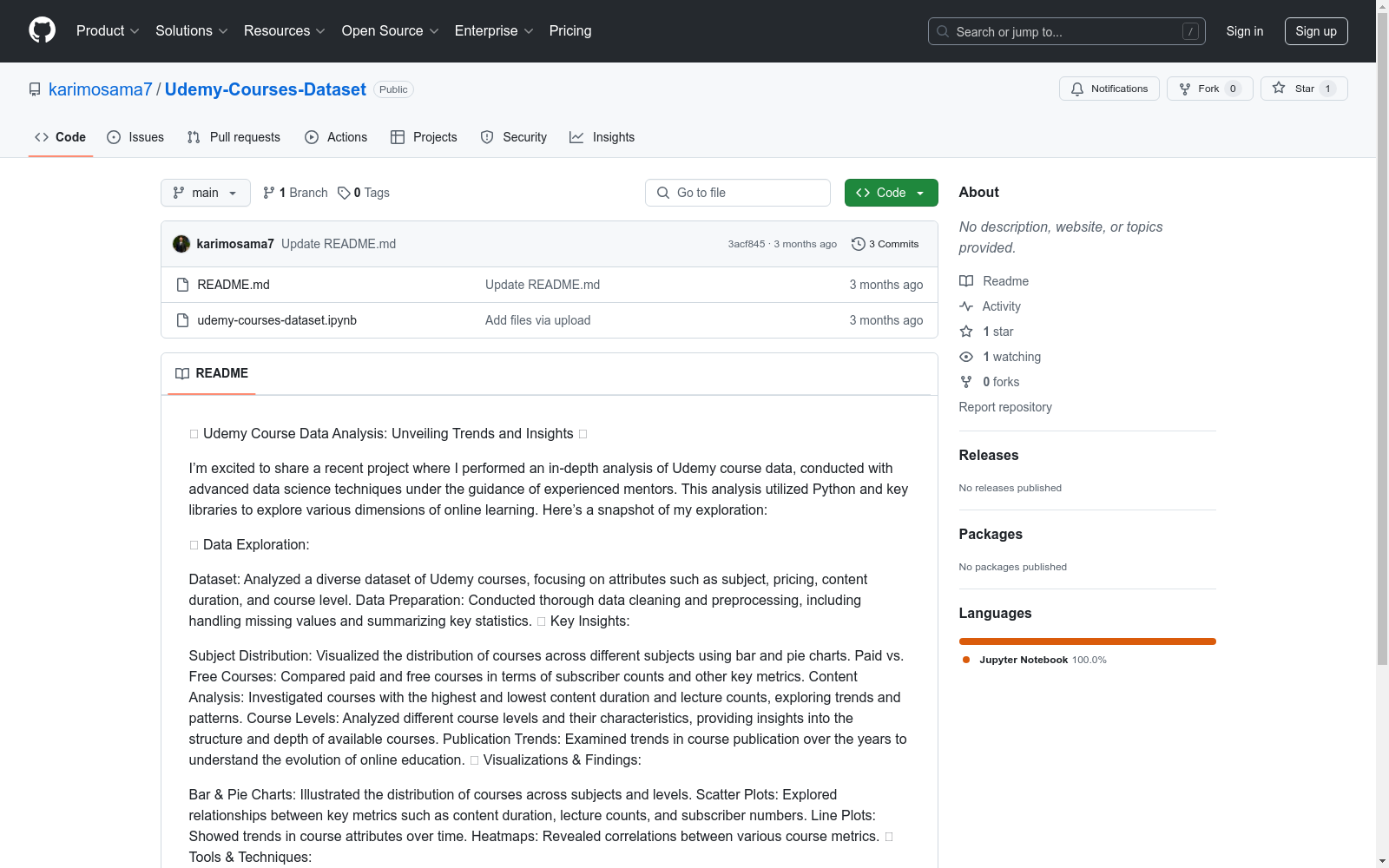Open the Enterprise menu
This screenshot has width=1389, height=868.
[494, 30]
